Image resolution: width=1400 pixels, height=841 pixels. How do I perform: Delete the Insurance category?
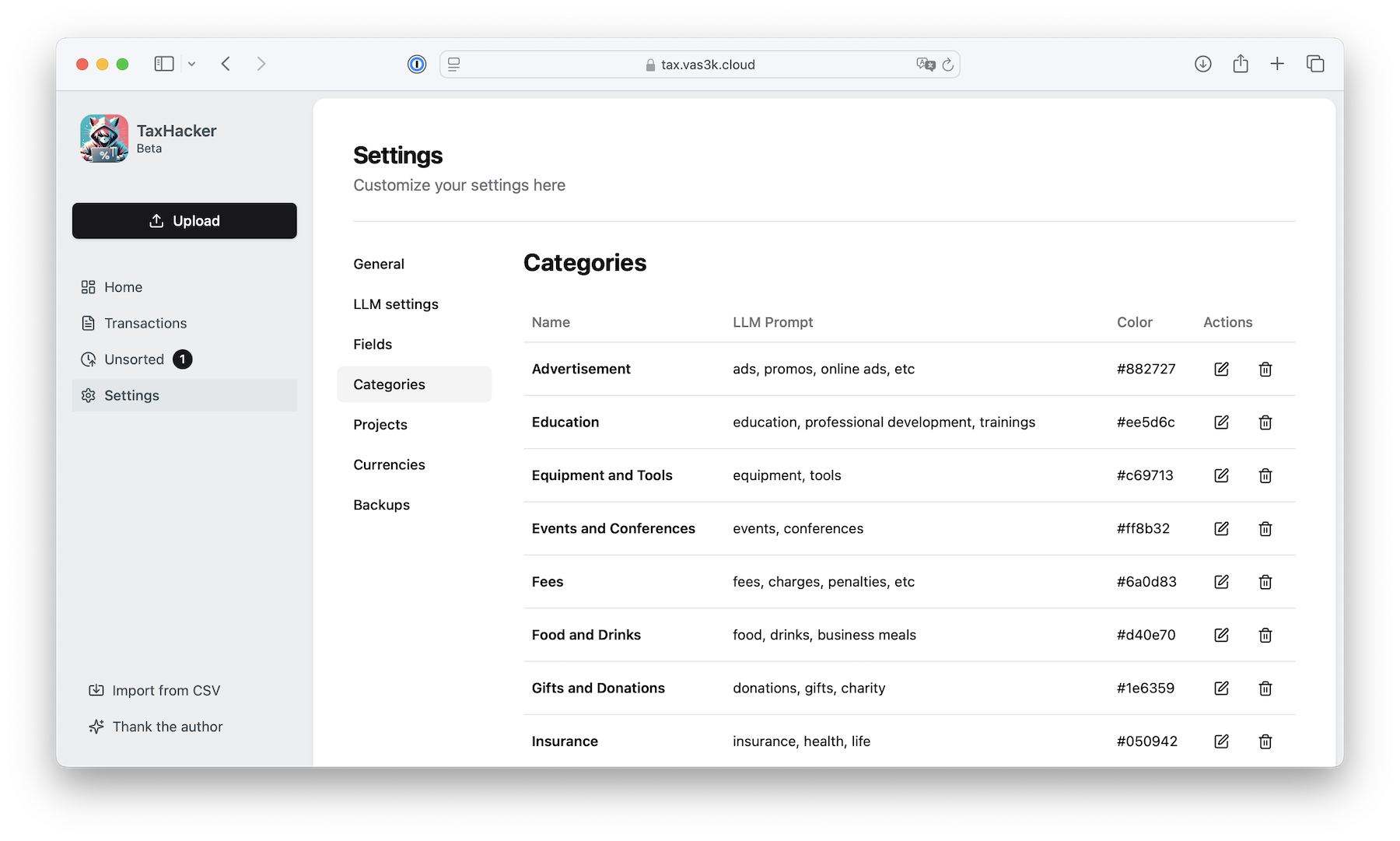[x=1265, y=741]
